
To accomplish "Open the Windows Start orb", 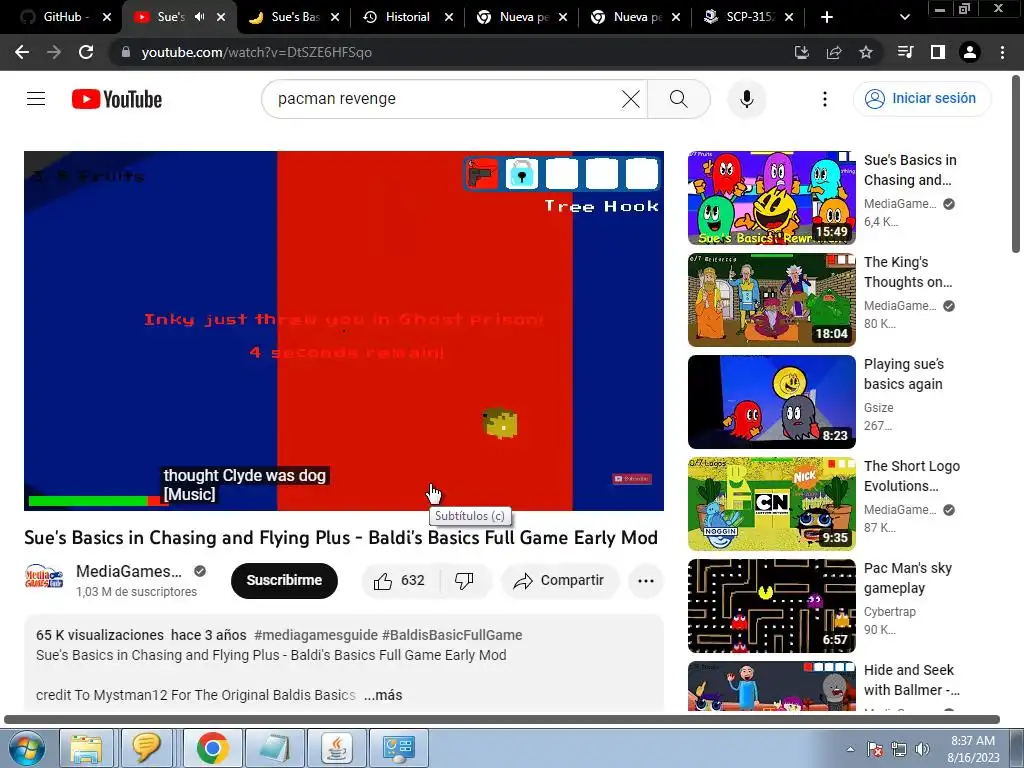I will pos(27,748).
